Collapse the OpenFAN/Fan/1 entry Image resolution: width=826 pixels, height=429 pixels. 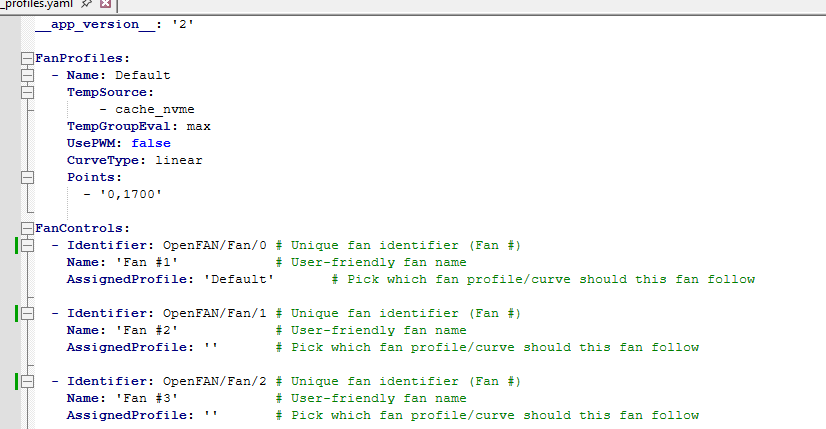pos(27,314)
